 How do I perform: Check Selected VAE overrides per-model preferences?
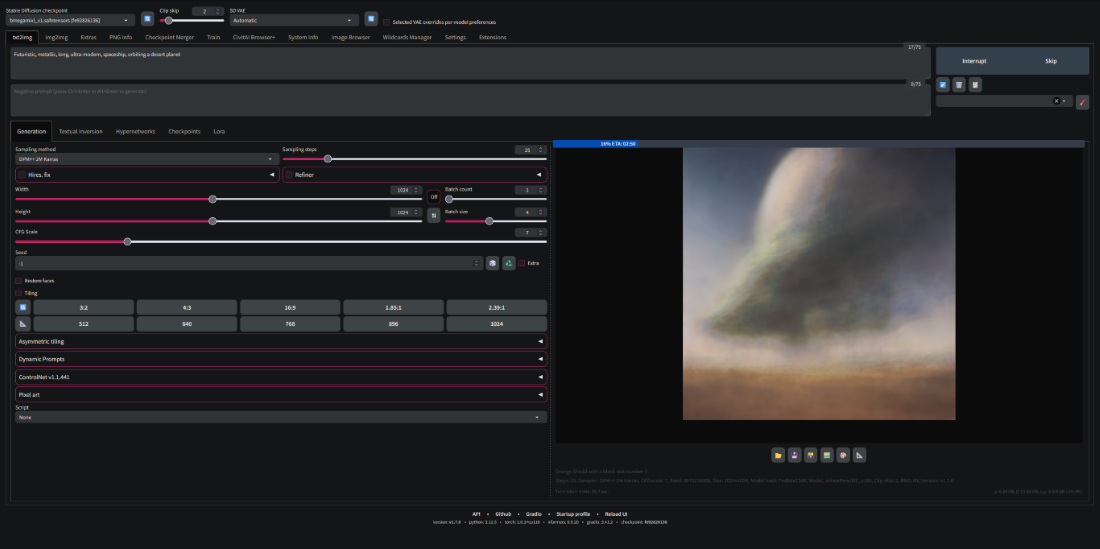[387, 22]
